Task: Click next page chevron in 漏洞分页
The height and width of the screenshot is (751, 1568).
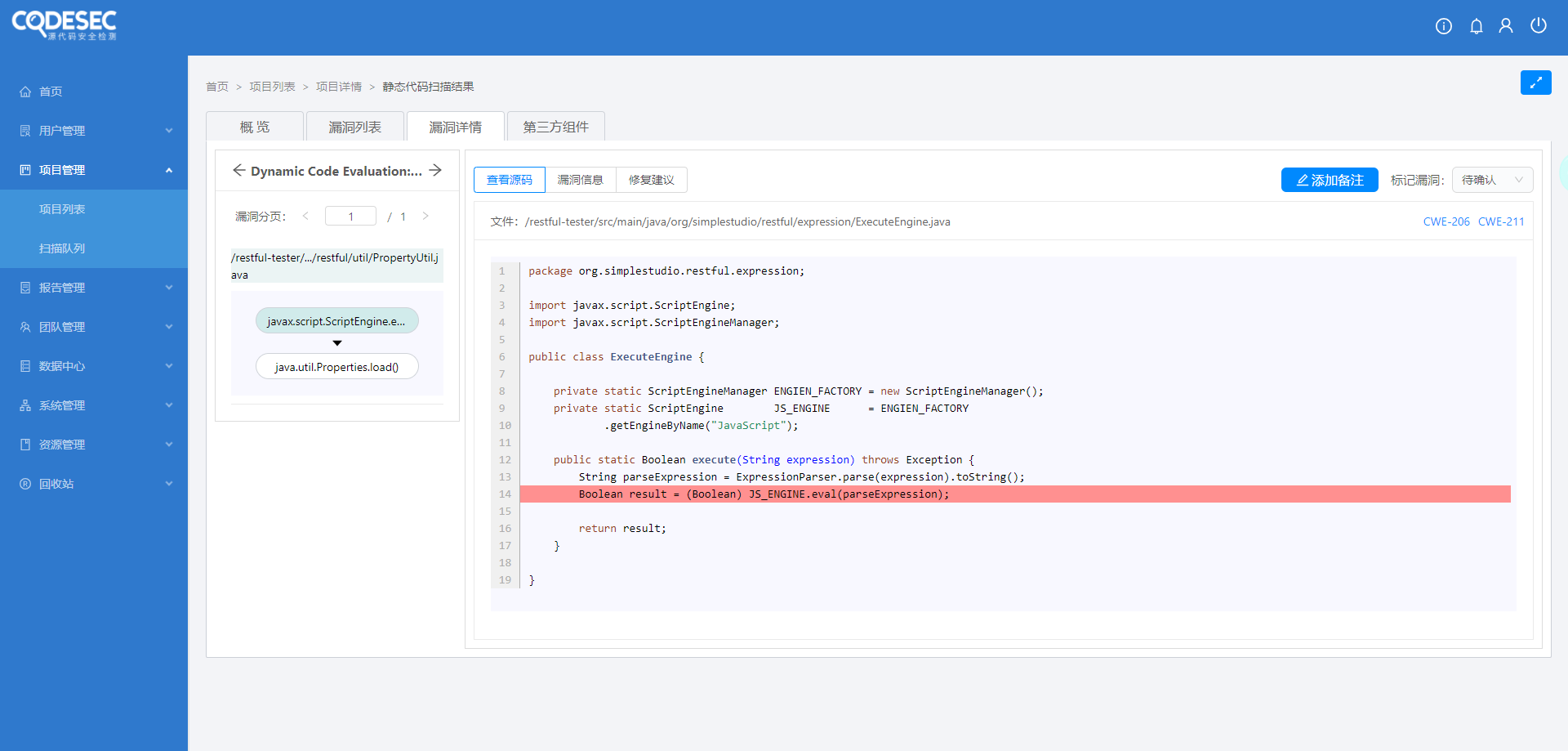Action: [x=425, y=216]
